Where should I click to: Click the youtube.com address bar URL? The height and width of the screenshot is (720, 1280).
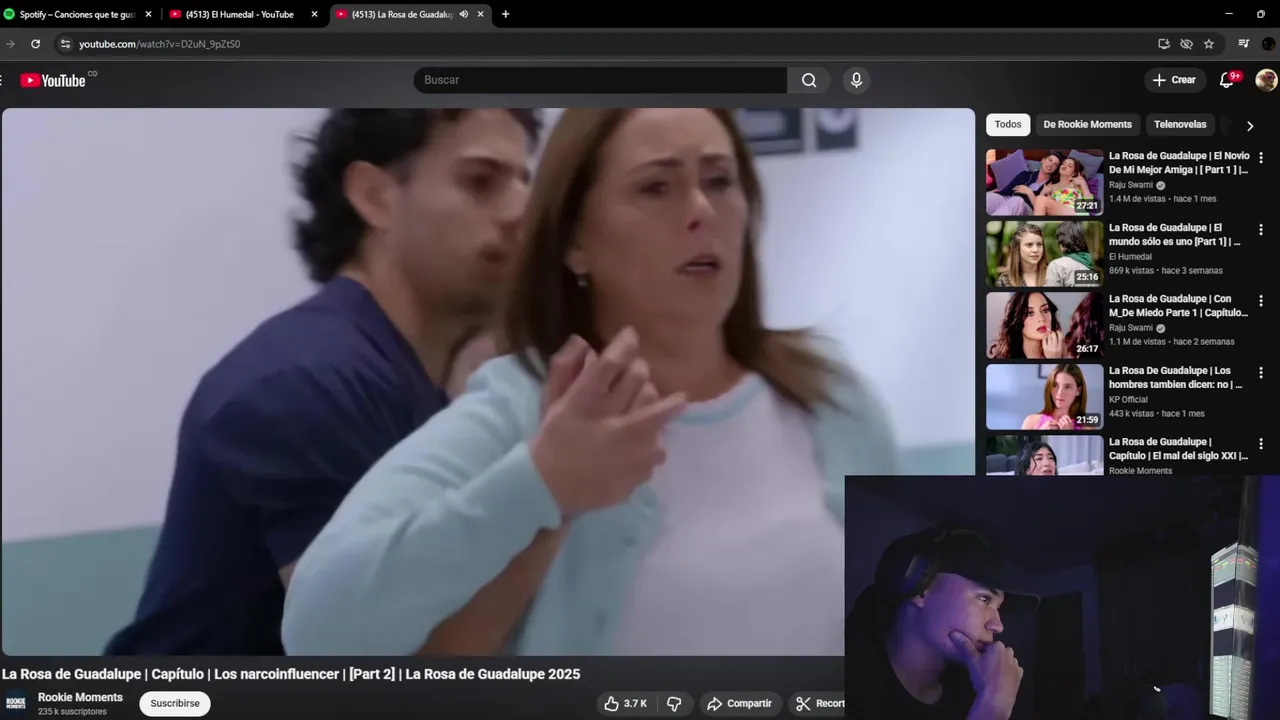point(160,44)
